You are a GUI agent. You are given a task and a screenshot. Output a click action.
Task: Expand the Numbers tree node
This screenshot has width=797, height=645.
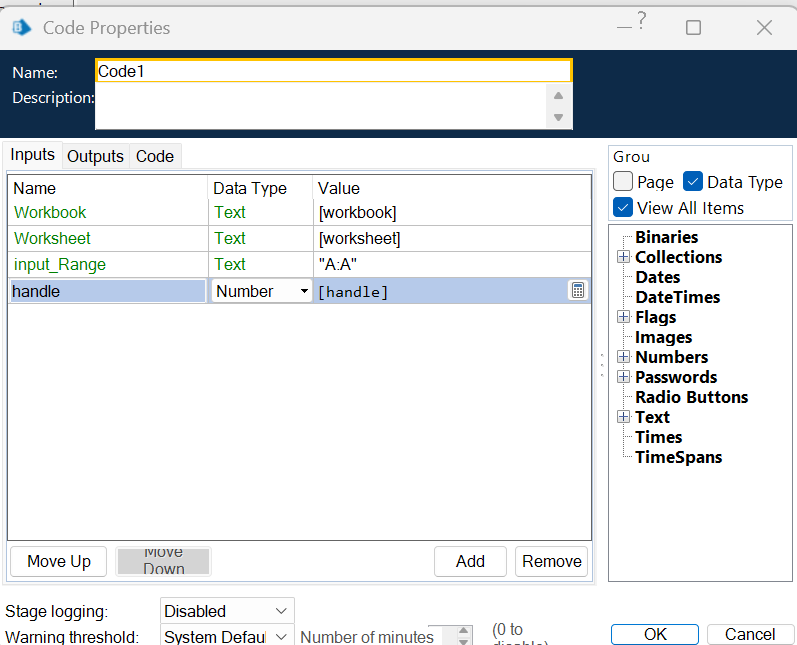click(x=623, y=357)
